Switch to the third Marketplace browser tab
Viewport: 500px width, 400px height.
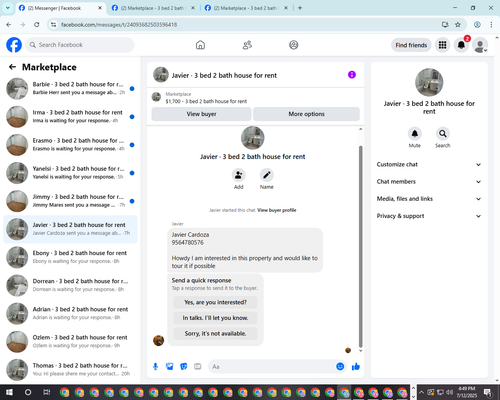[x=246, y=8]
